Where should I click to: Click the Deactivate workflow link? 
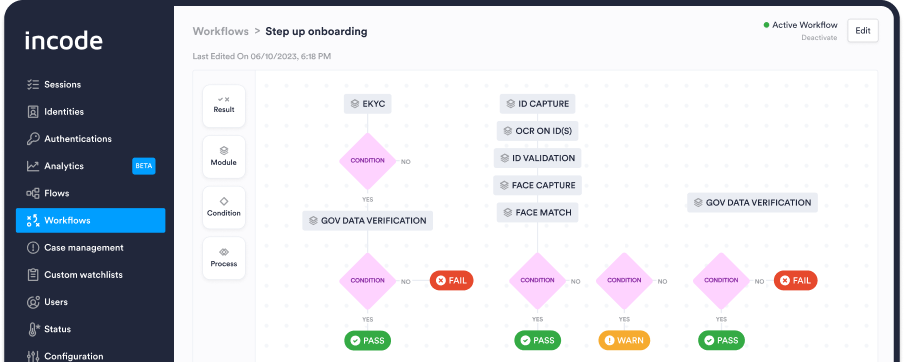[x=819, y=37]
